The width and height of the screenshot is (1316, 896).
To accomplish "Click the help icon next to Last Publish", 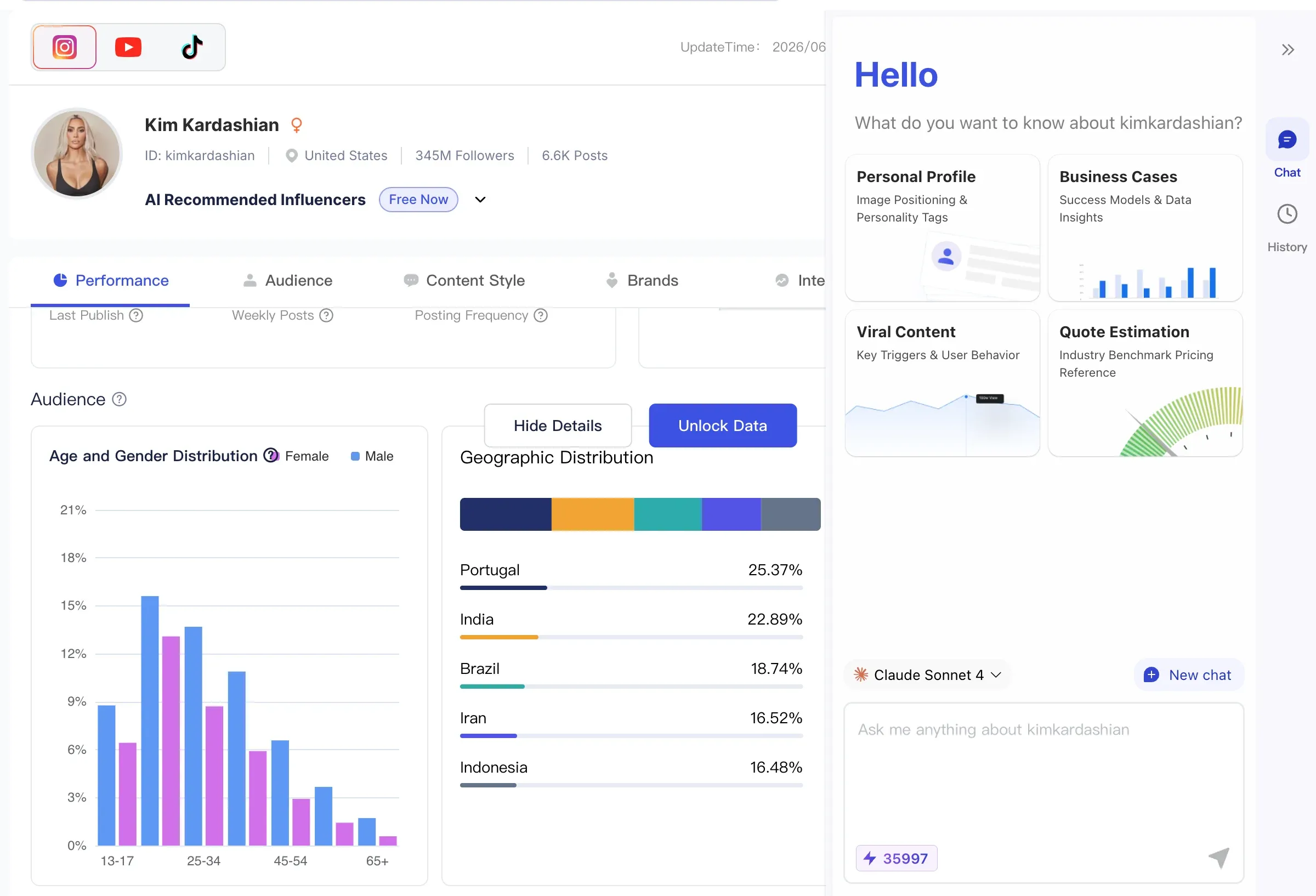I will (x=136, y=315).
